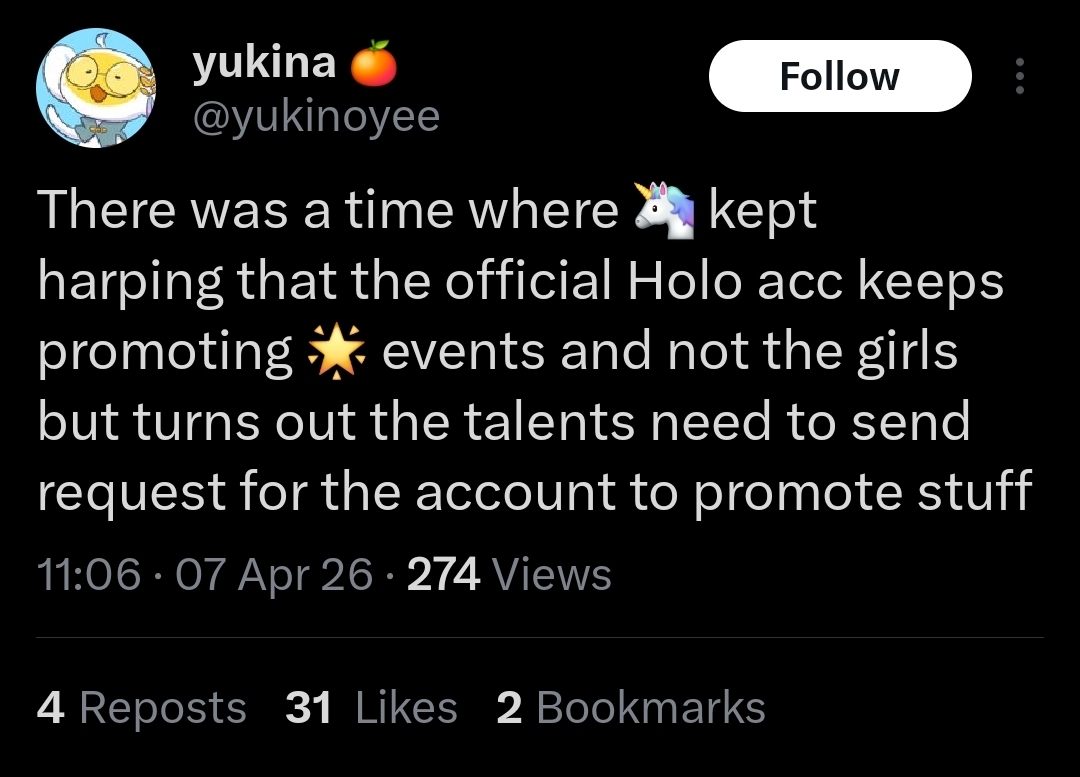
Task: Click the word talents in the tweet
Action: tap(549, 421)
